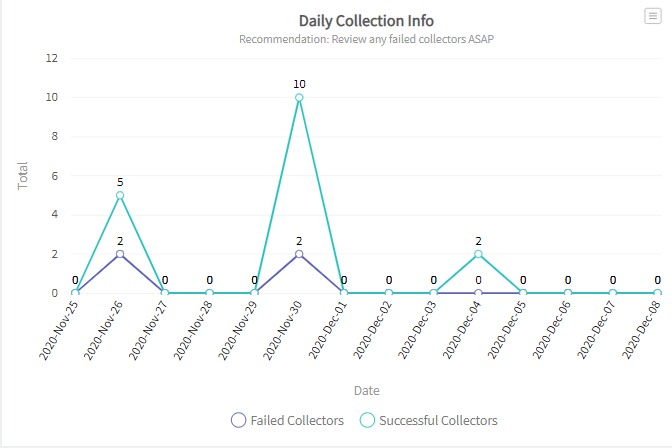
Task: Click the data point at 2020-Nov-28
Action: (x=209, y=293)
